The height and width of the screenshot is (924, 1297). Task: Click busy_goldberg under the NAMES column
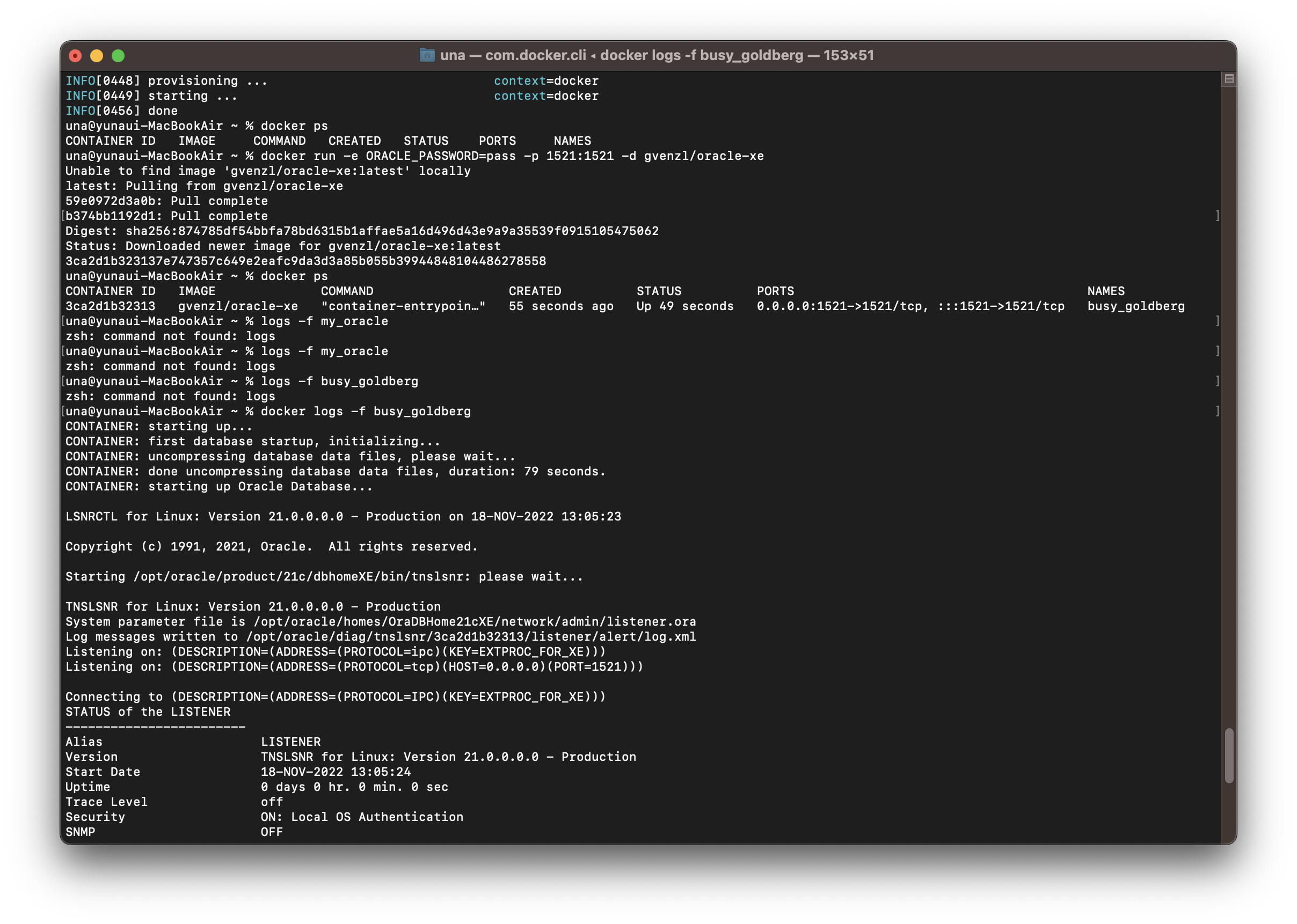[x=1135, y=306]
